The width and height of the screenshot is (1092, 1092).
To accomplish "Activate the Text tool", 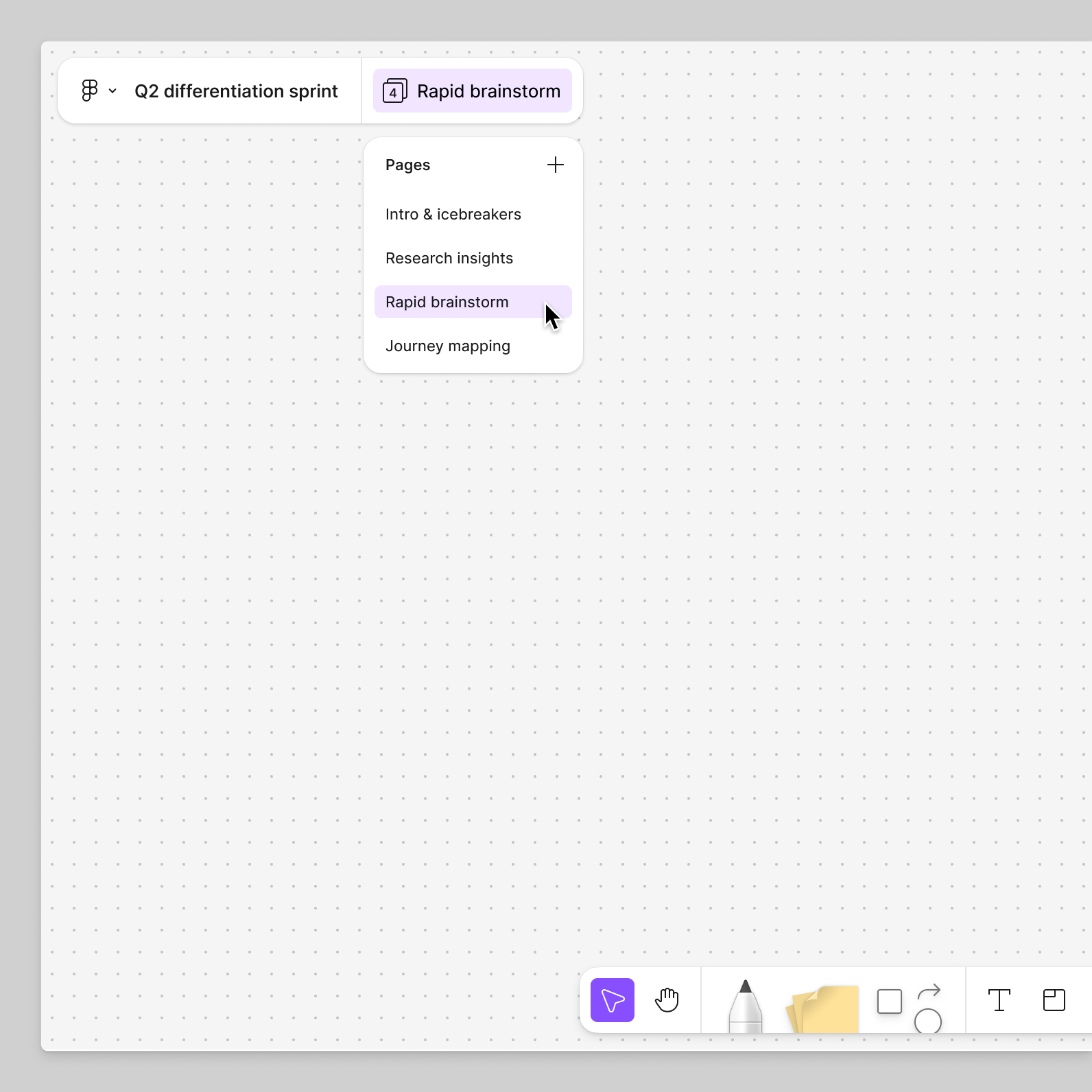I will click(x=999, y=1000).
